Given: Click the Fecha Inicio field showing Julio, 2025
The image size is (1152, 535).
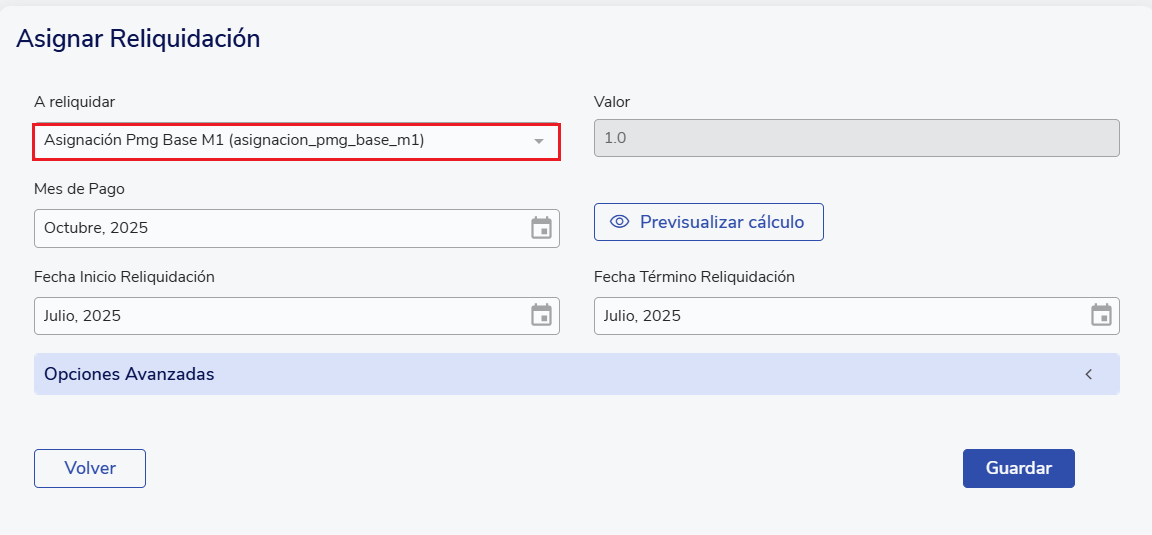Looking at the screenshot, I should pos(280,316).
